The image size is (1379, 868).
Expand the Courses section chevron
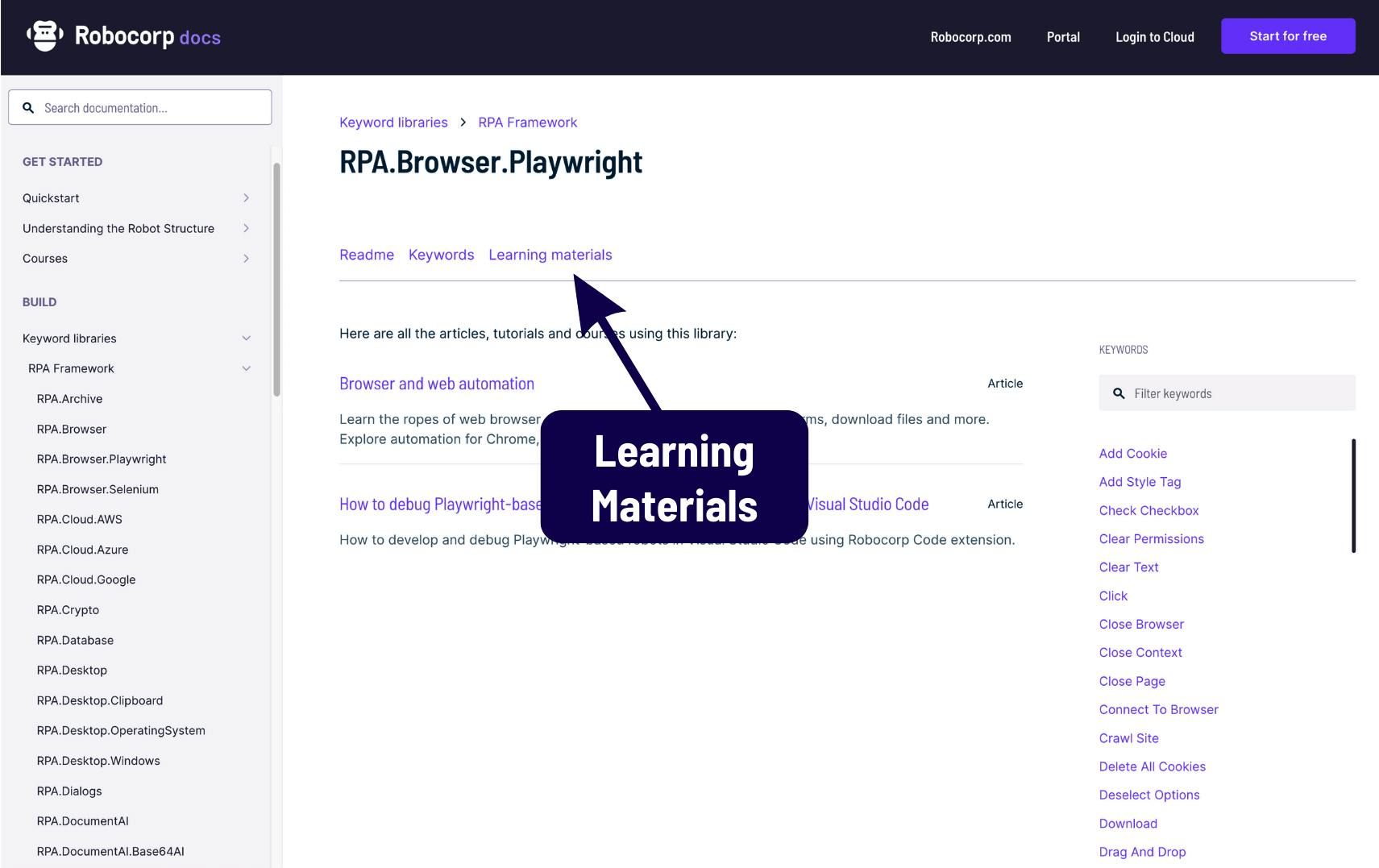click(x=246, y=259)
